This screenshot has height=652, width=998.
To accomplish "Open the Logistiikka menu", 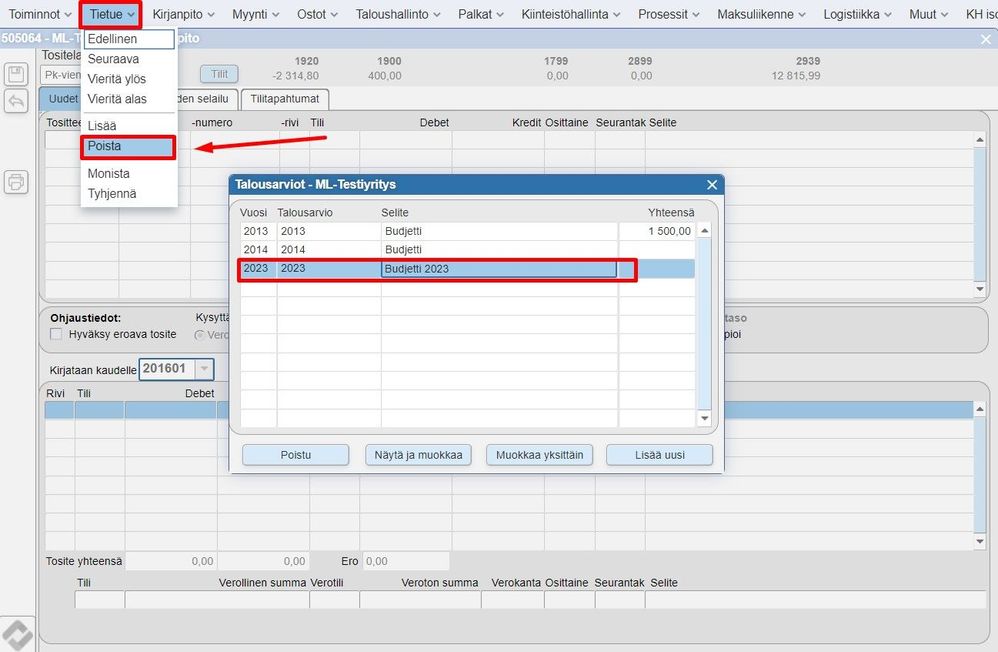I will pyautogui.click(x=857, y=14).
